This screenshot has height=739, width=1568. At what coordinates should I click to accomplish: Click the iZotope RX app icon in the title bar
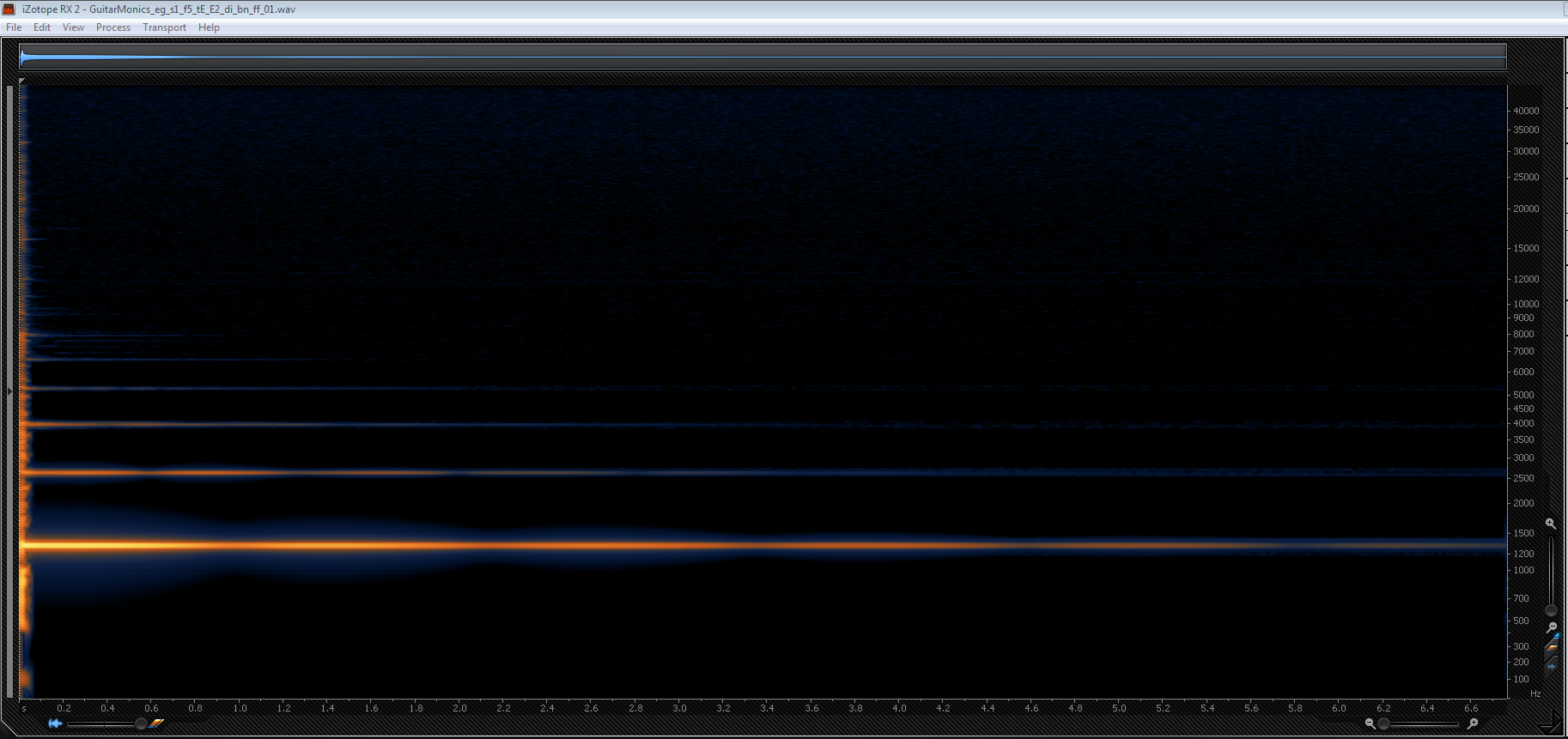(10, 9)
